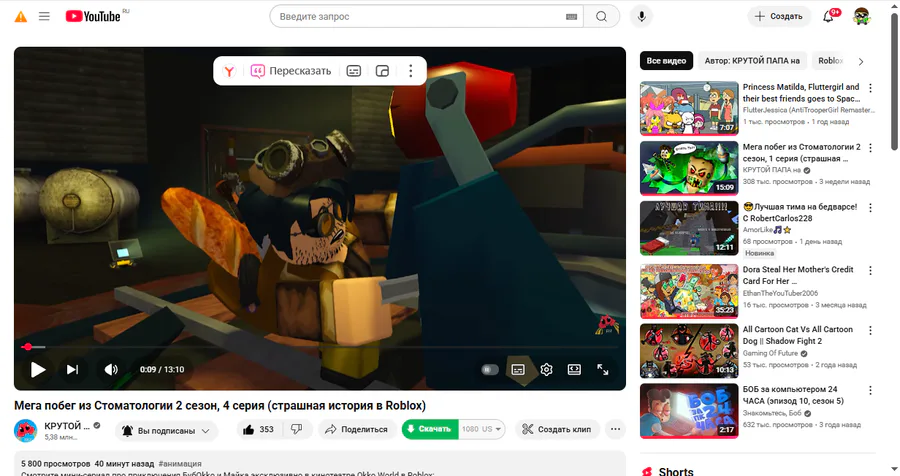Image resolution: width=900 pixels, height=476 pixels.
Task: Select Все видео filter chip
Action: click(666, 61)
